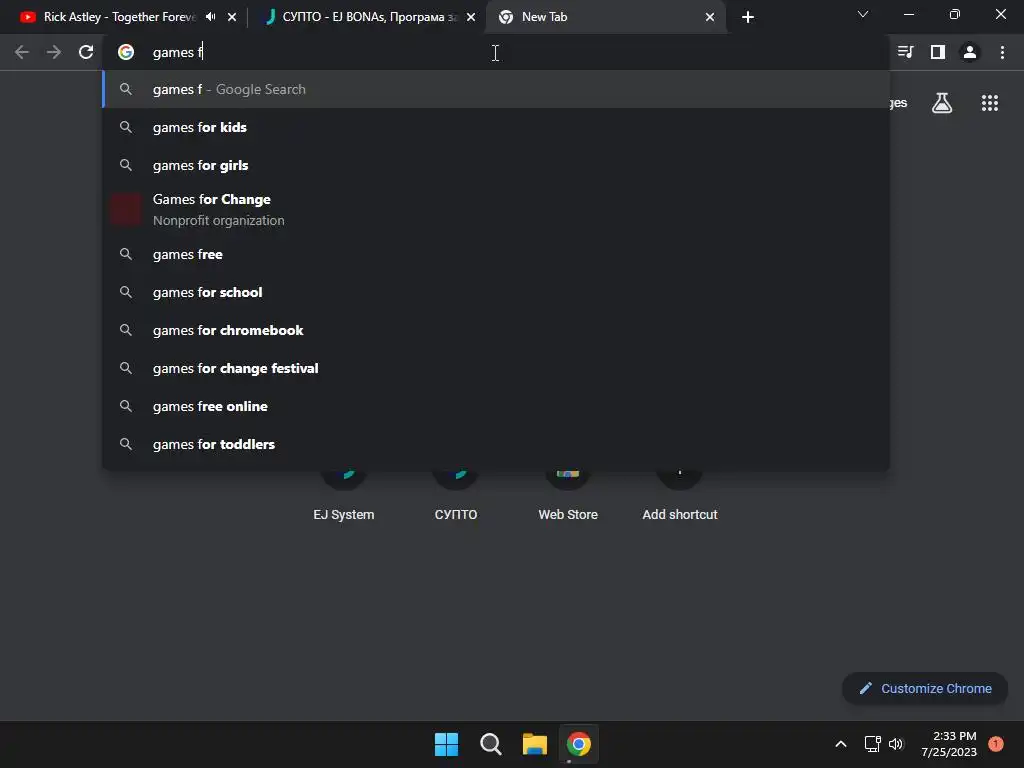Open the EJ System shortcut
This screenshot has width=1024, height=768.
[x=344, y=496]
